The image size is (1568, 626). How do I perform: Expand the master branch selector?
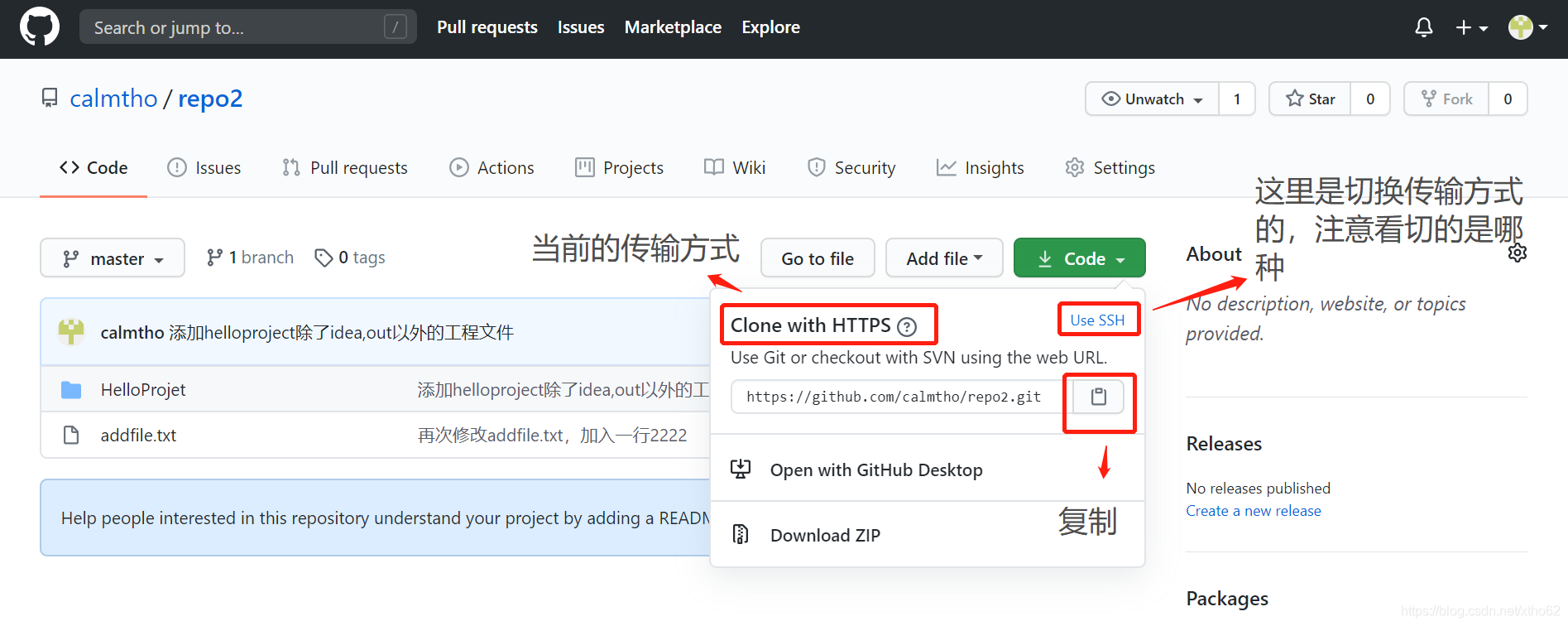pyautogui.click(x=113, y=258)
